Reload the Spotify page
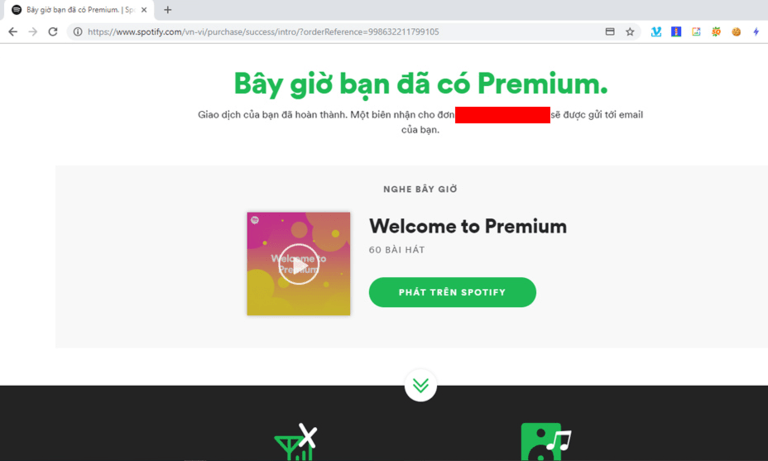The image size is (768, 461). click(x=53, y=32)
